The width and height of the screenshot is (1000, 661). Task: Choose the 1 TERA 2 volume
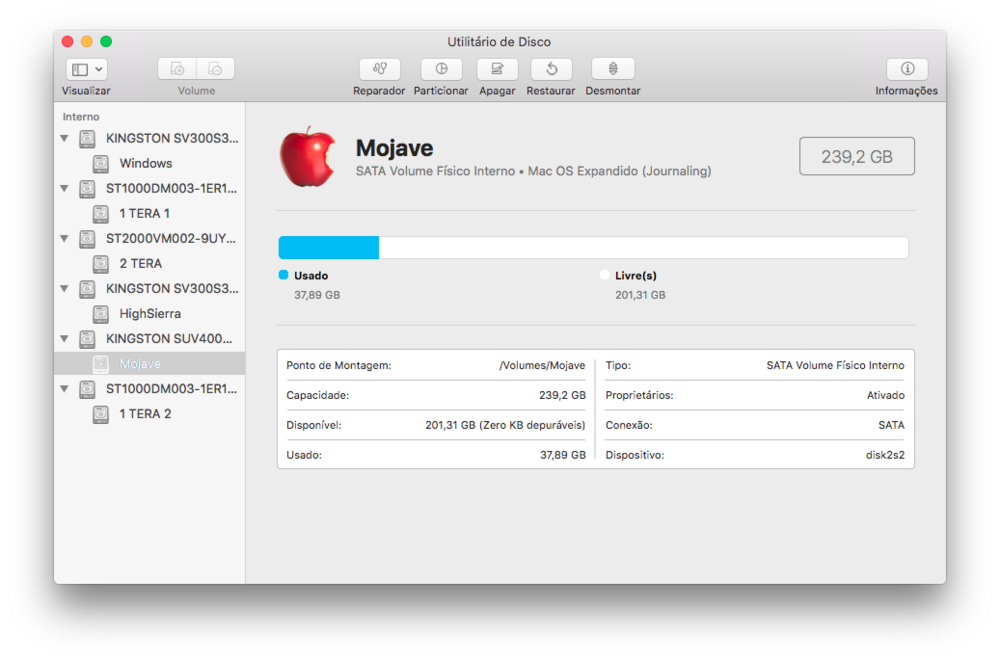(x=145, y=414)
